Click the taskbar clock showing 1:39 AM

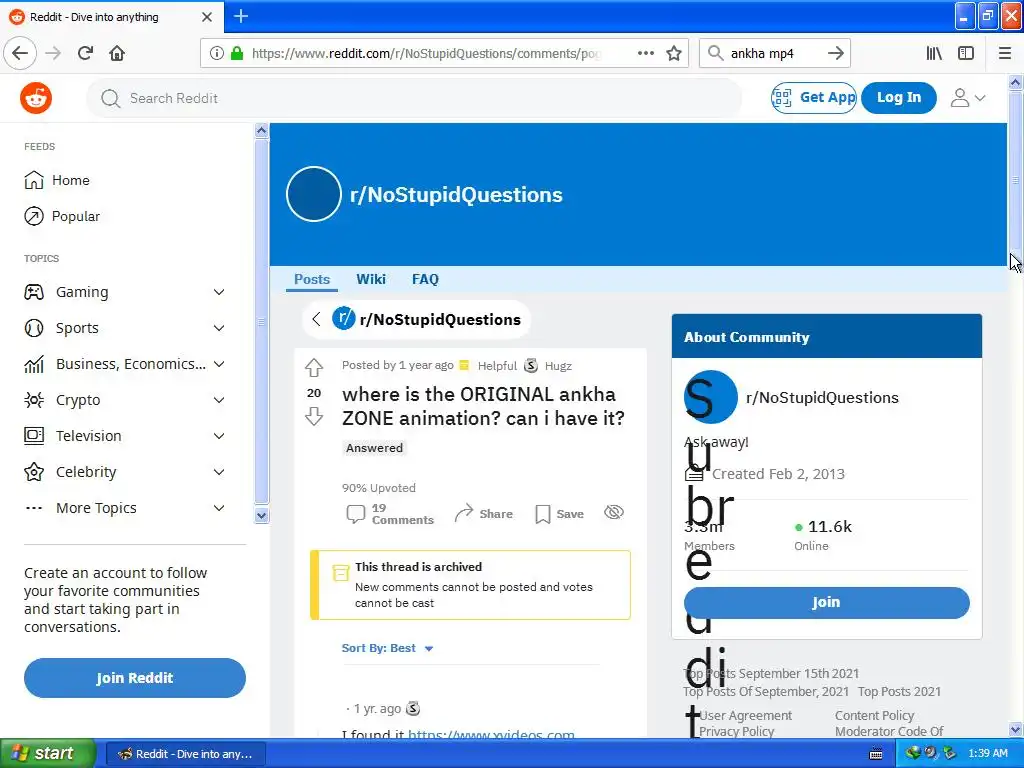point(987,754)
